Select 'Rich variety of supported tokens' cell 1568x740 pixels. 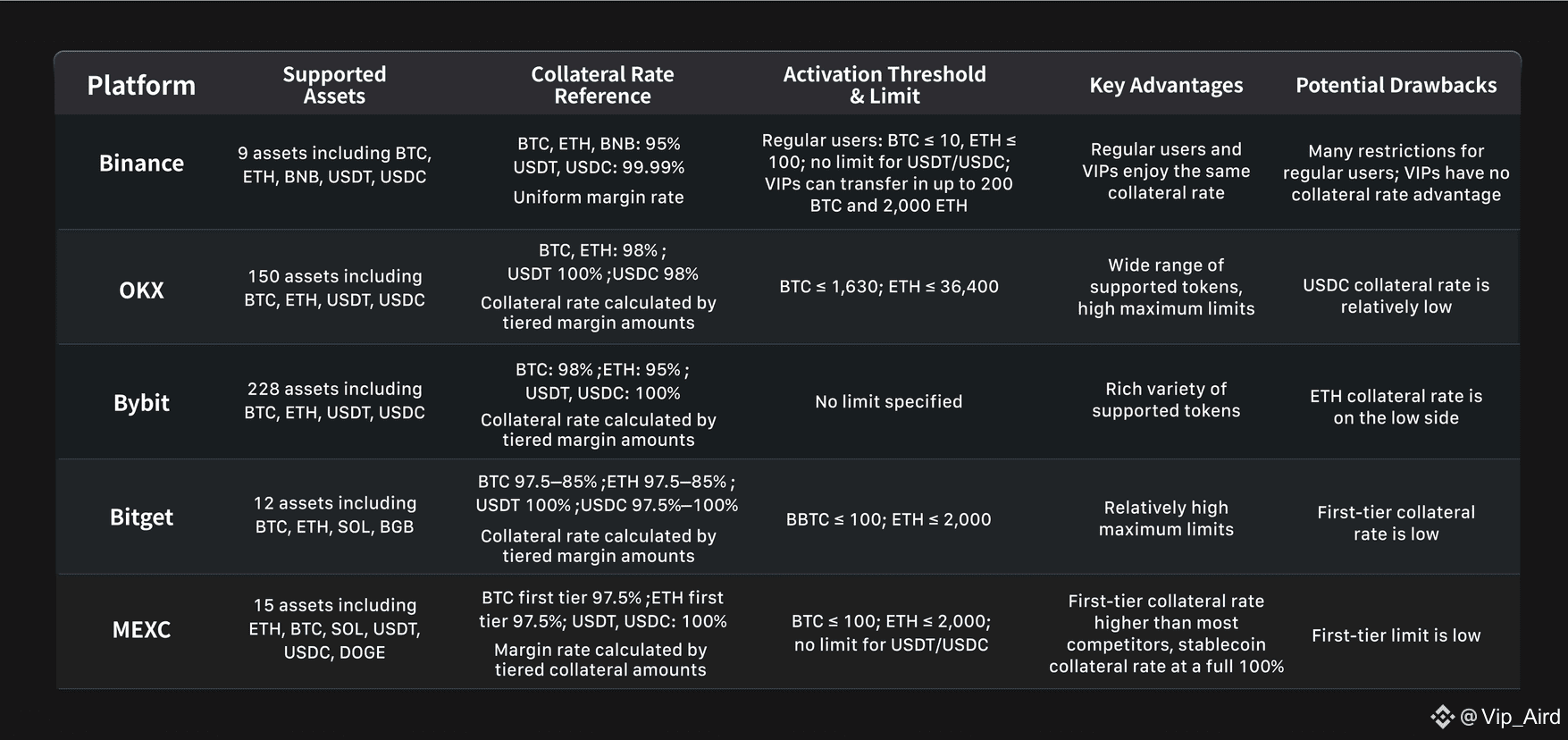click(1166, 399)
